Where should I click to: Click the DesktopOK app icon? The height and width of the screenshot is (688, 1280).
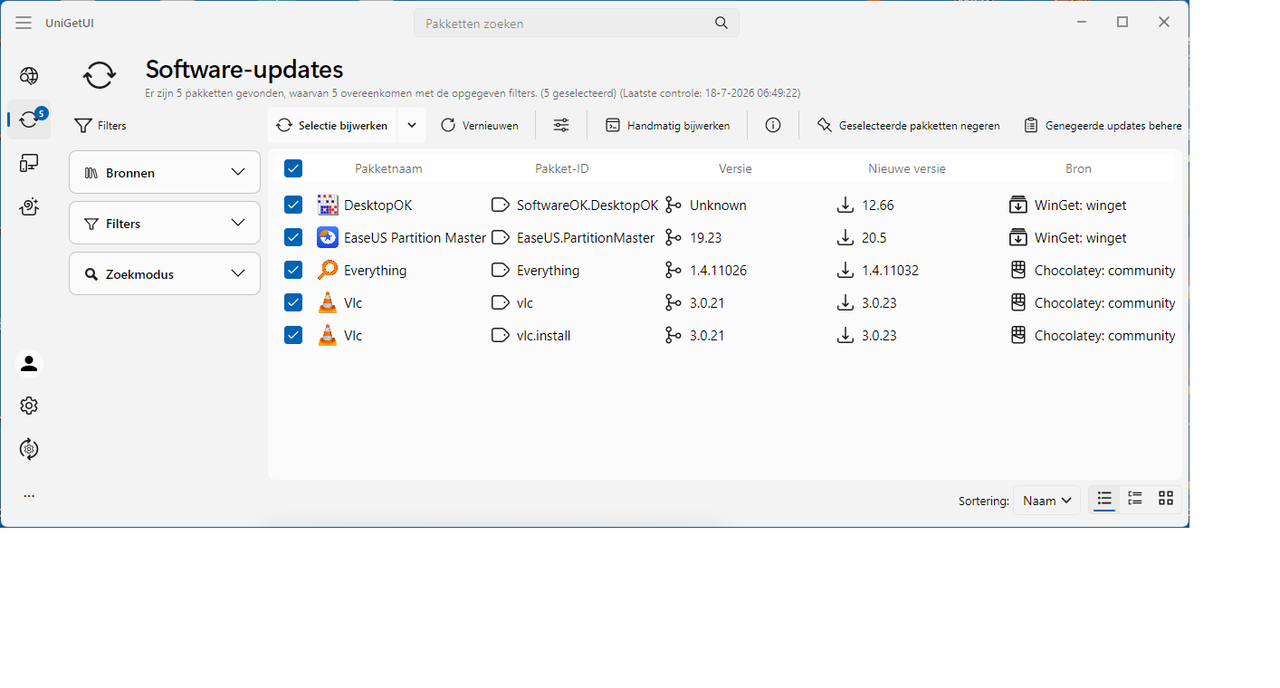coord(327,205)
